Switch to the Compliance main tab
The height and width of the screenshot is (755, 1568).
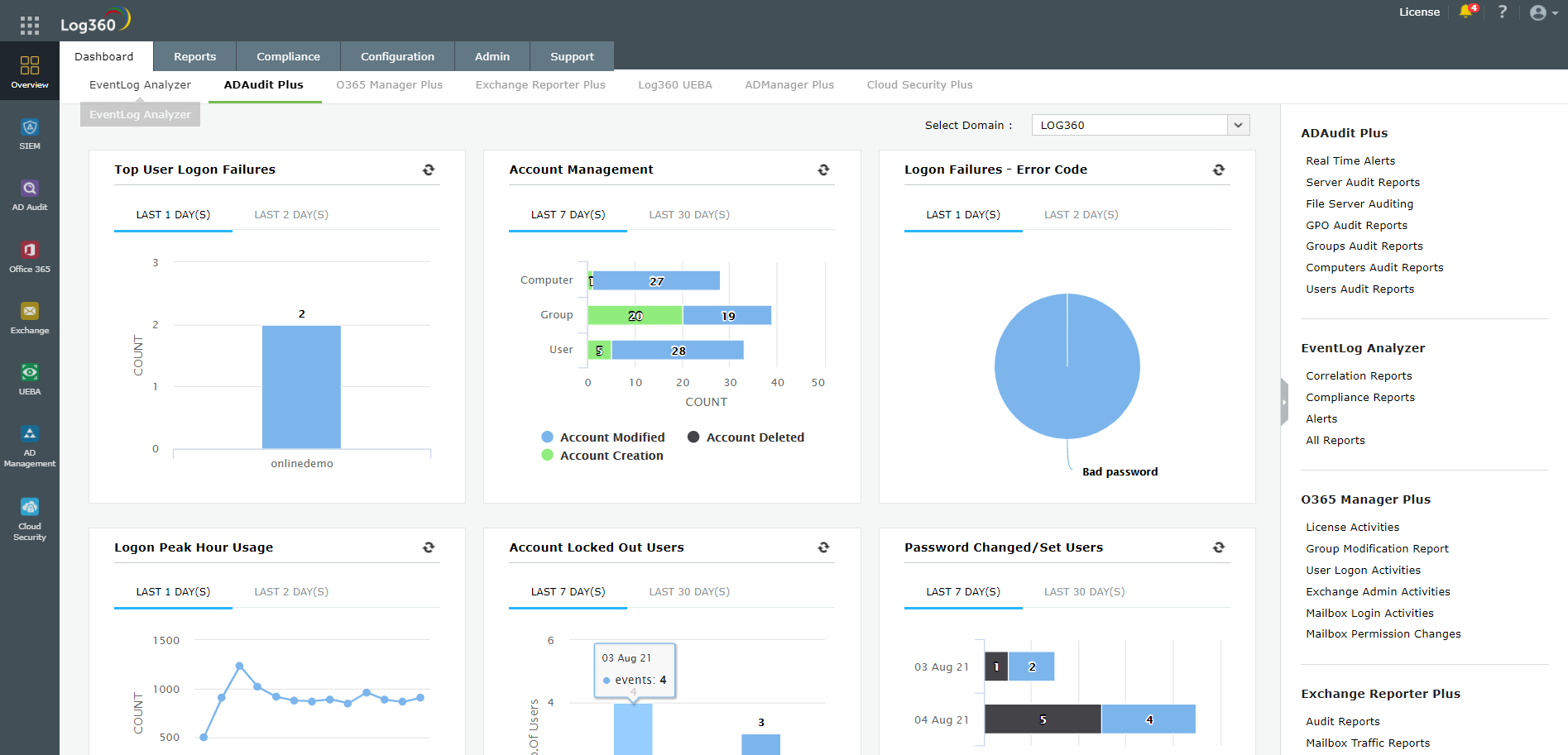(x=288, y=56)
